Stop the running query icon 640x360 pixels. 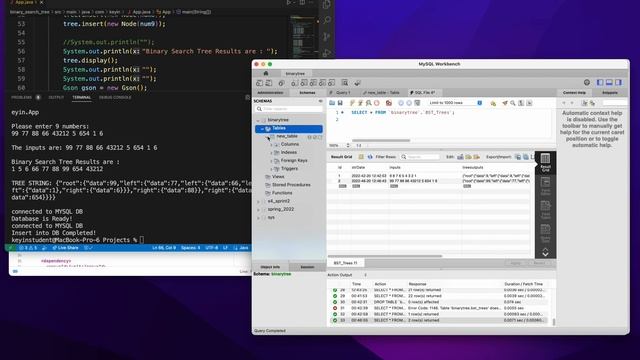tap(377, 103)
